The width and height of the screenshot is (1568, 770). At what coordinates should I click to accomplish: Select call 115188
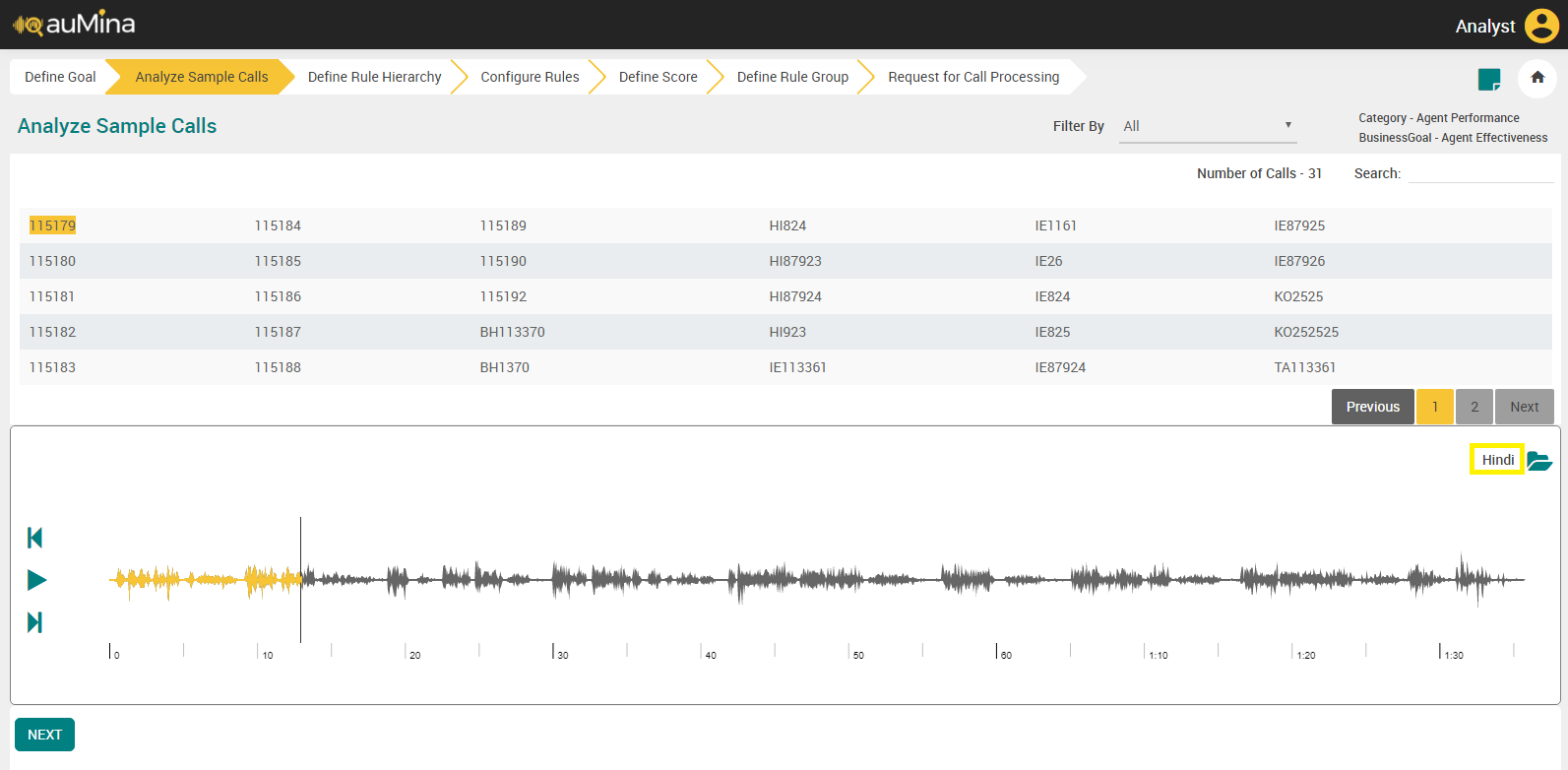[x=278, y=367]
